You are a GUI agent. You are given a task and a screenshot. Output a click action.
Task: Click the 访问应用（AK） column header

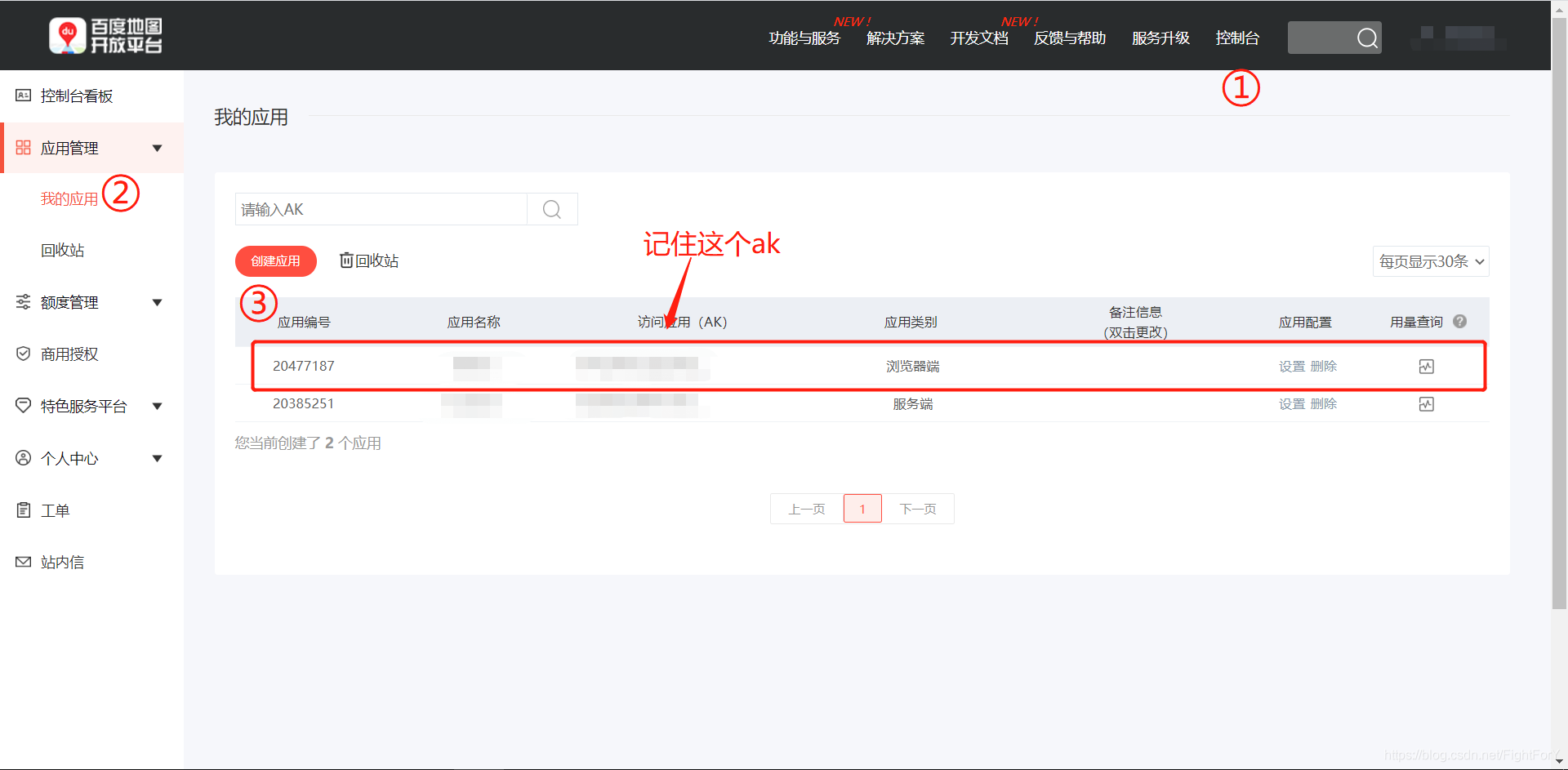coord(683,322)
